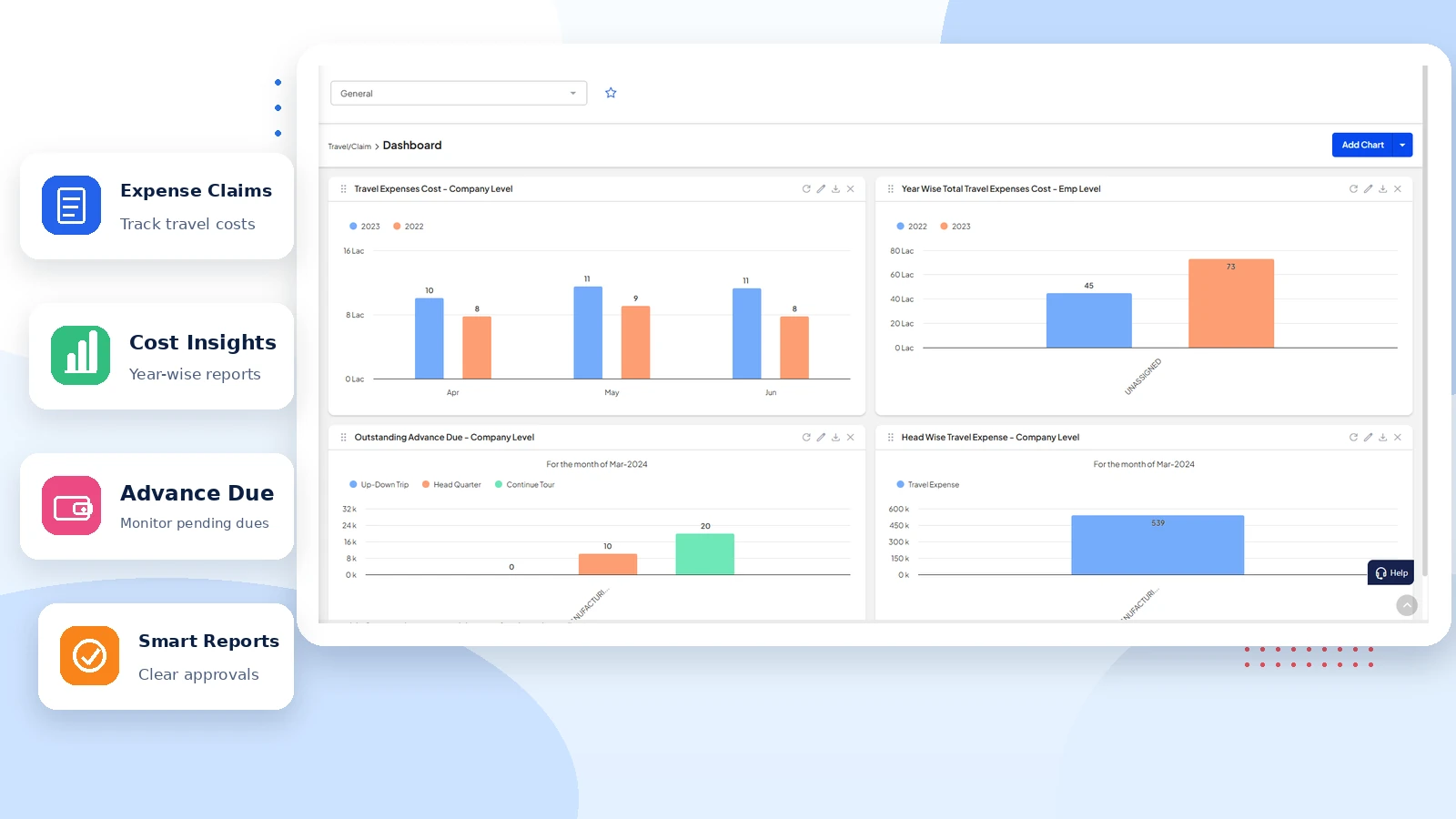This screenshot has height=819, width=1456.
Task: Close the Travel Expenses Cost chart
Action: click(x=851, y=189)
